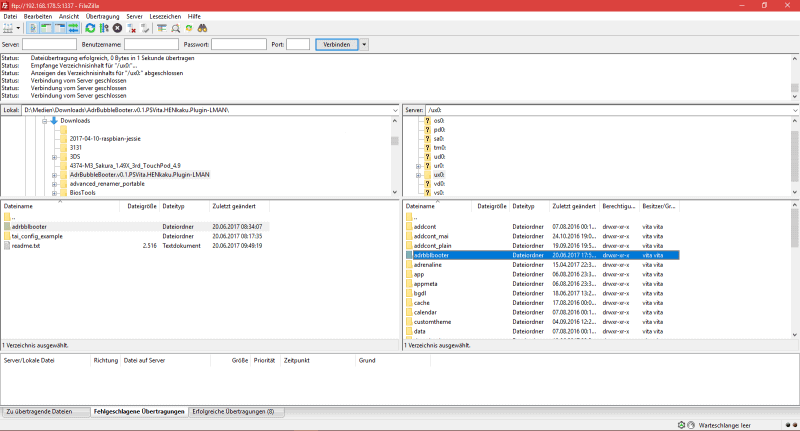Expand the advanced_renamer_portable node
This screenshot has height=431, width=800.
coord(55,184)
